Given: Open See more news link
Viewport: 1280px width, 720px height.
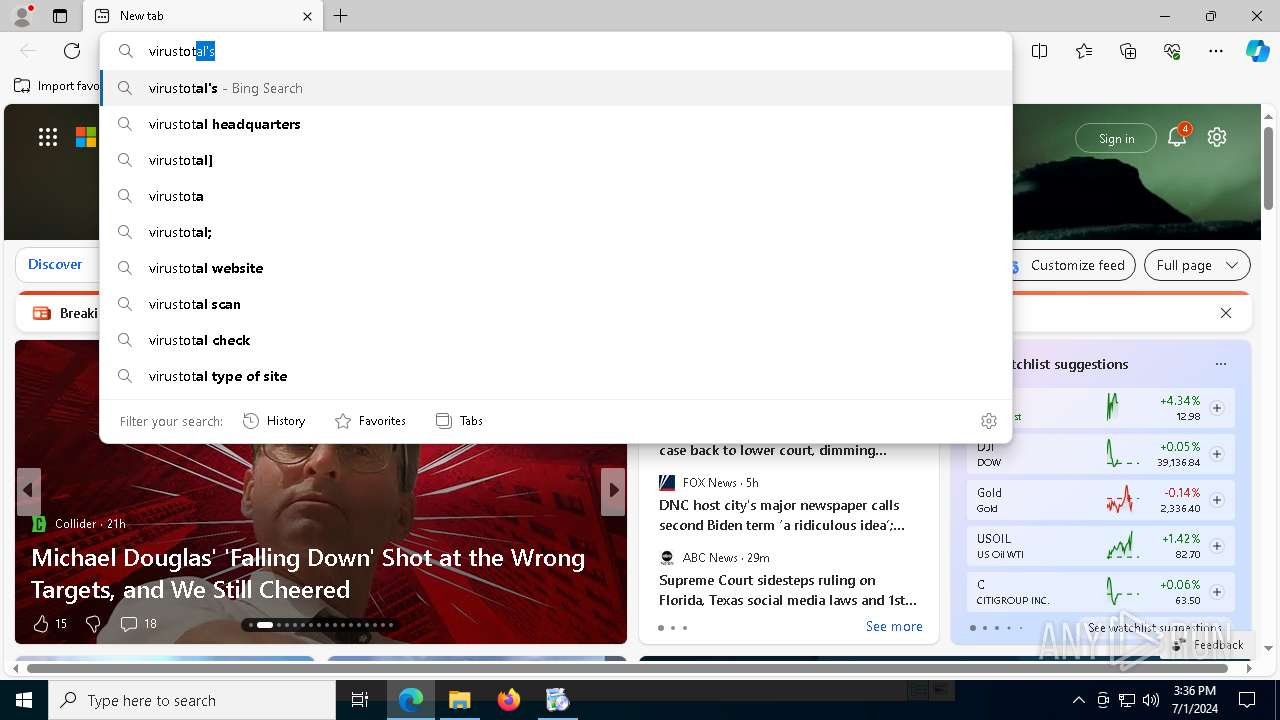Looking at the screenshot, I should pyautogui.click(x=894, y=626).
